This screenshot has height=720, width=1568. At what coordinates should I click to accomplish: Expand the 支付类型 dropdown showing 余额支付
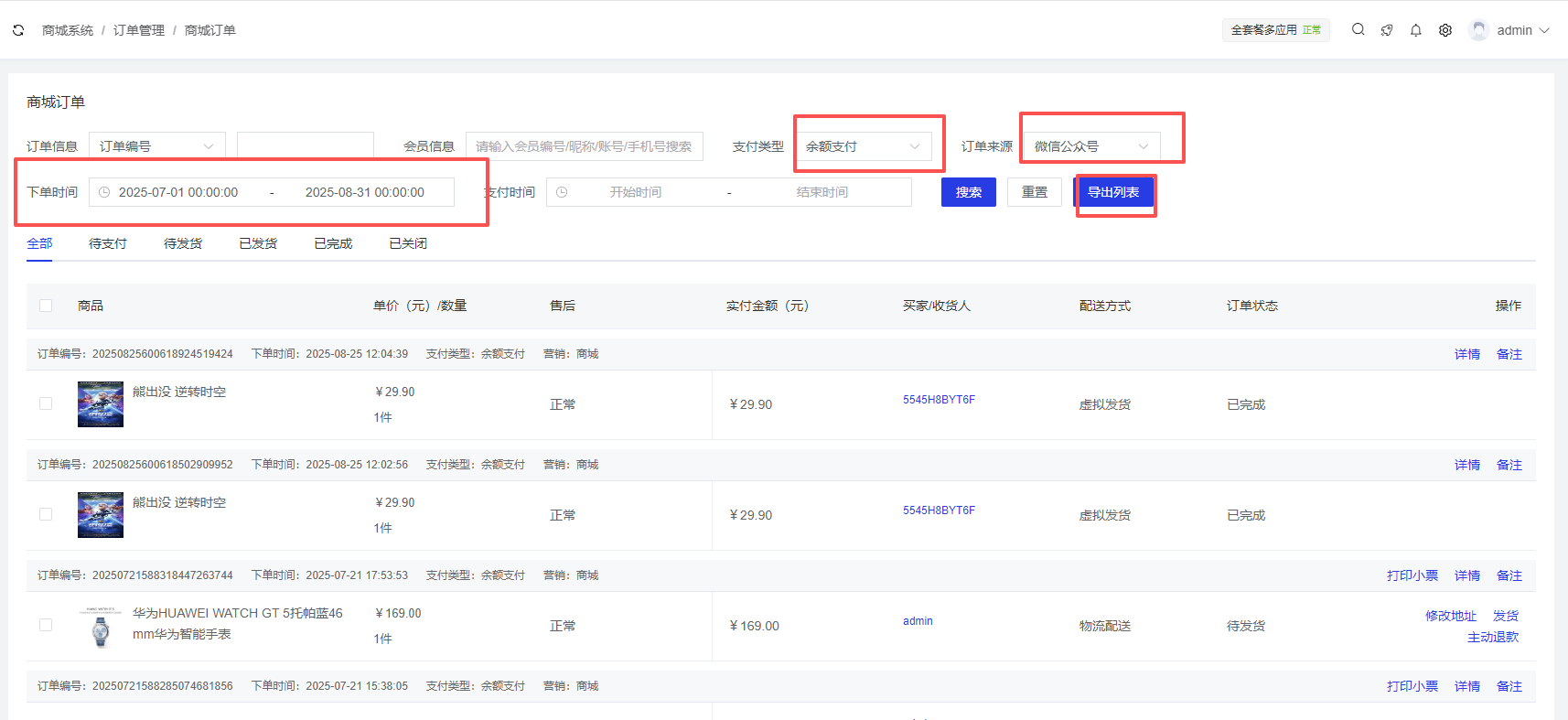click(x=863, y=146)
